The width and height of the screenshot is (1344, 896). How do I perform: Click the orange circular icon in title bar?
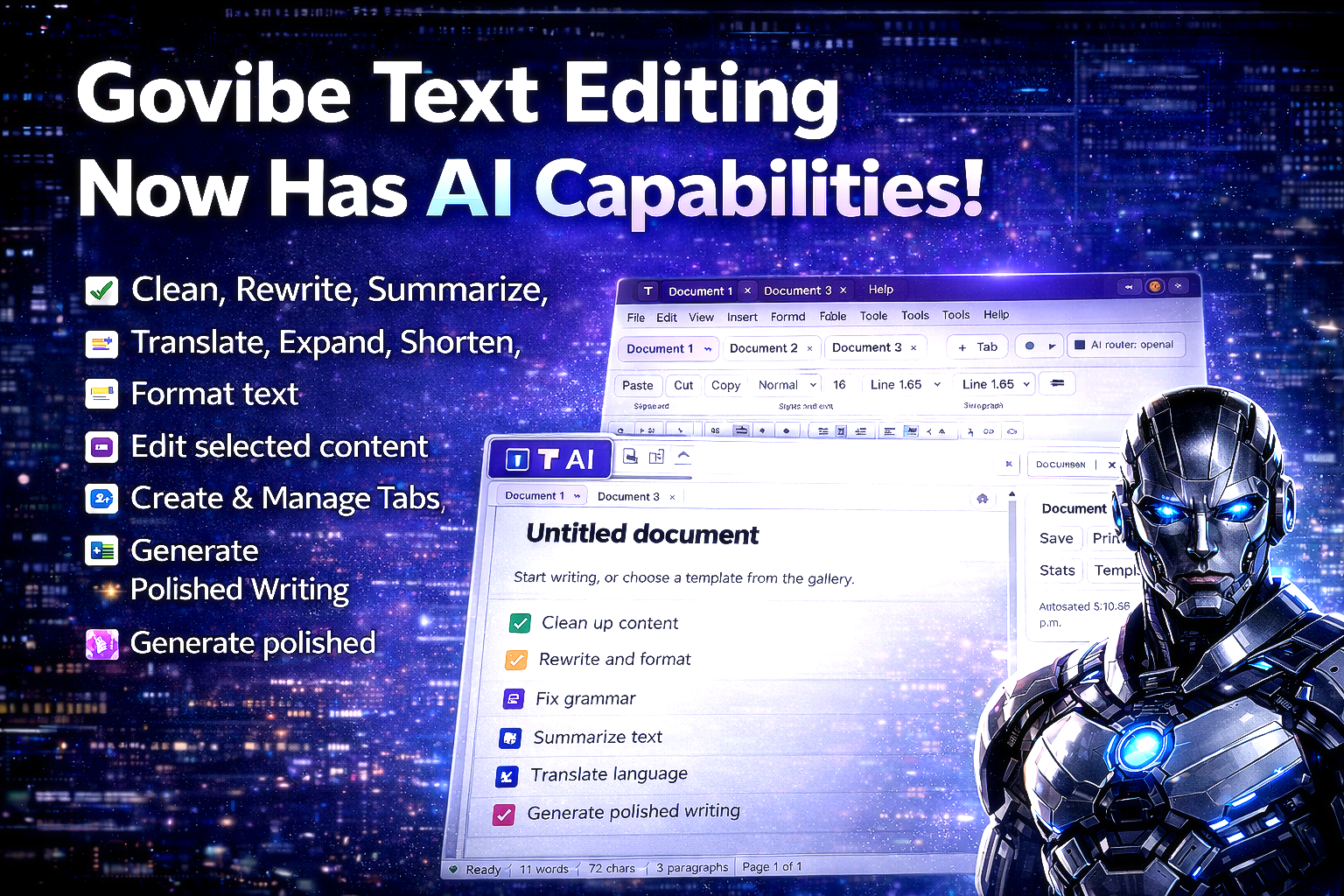click(x=1154, y=286)
